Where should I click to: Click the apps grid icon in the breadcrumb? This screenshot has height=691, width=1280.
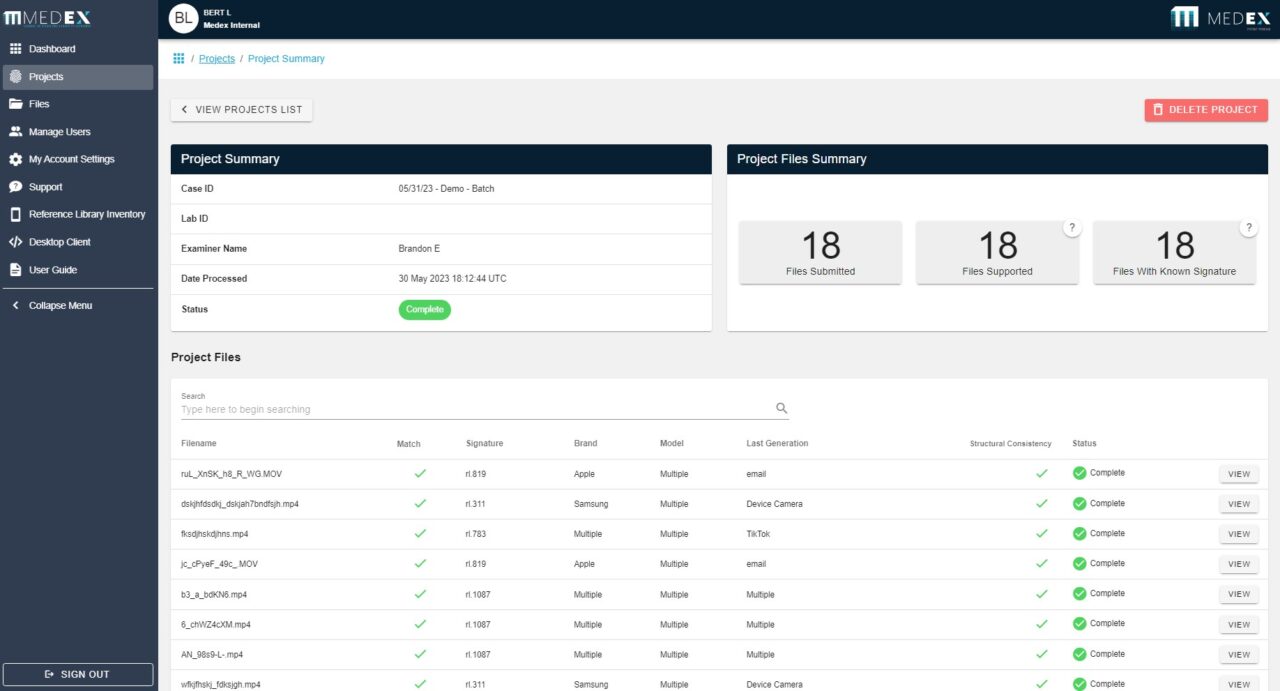[x=178, y=58]
